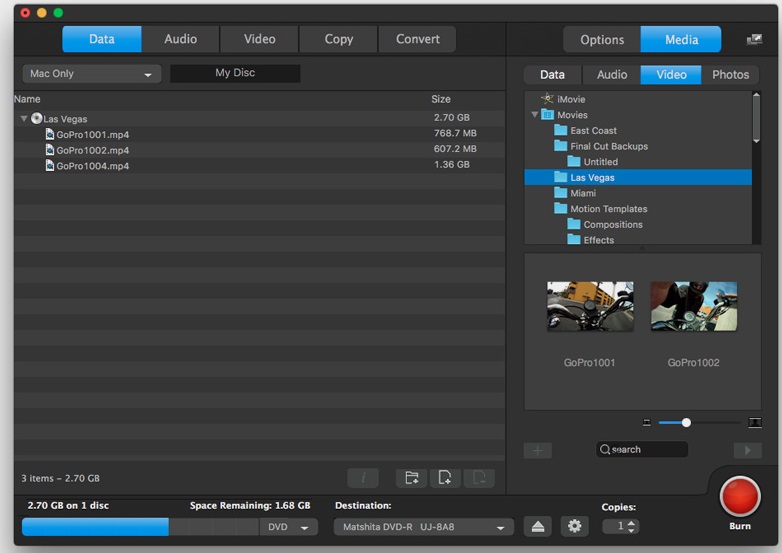This screenshot has width=782, height=553.
Task: Click the plus button in the media browser
Action: click(538, 450)
